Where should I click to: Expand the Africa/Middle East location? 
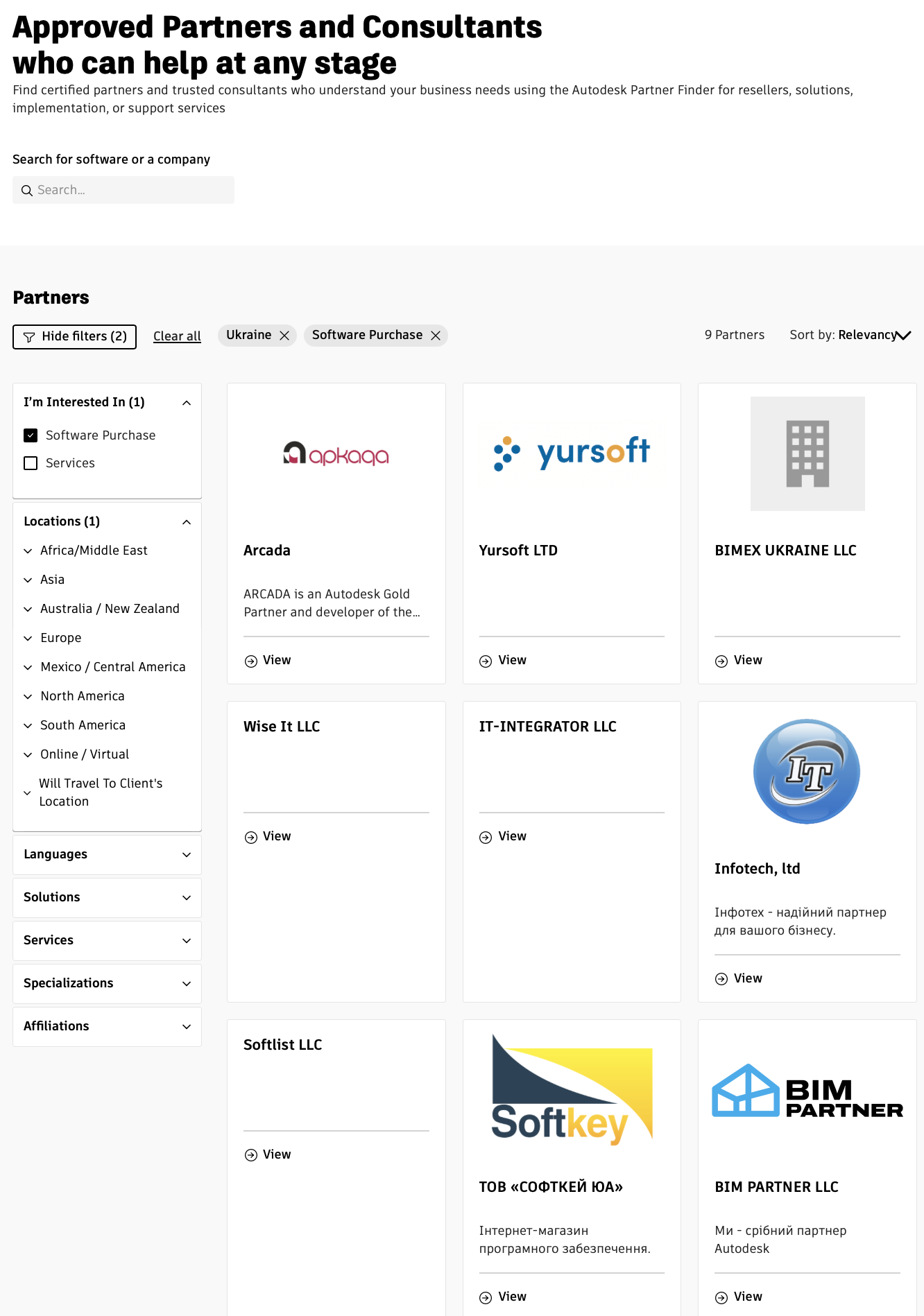click(28, 551)
